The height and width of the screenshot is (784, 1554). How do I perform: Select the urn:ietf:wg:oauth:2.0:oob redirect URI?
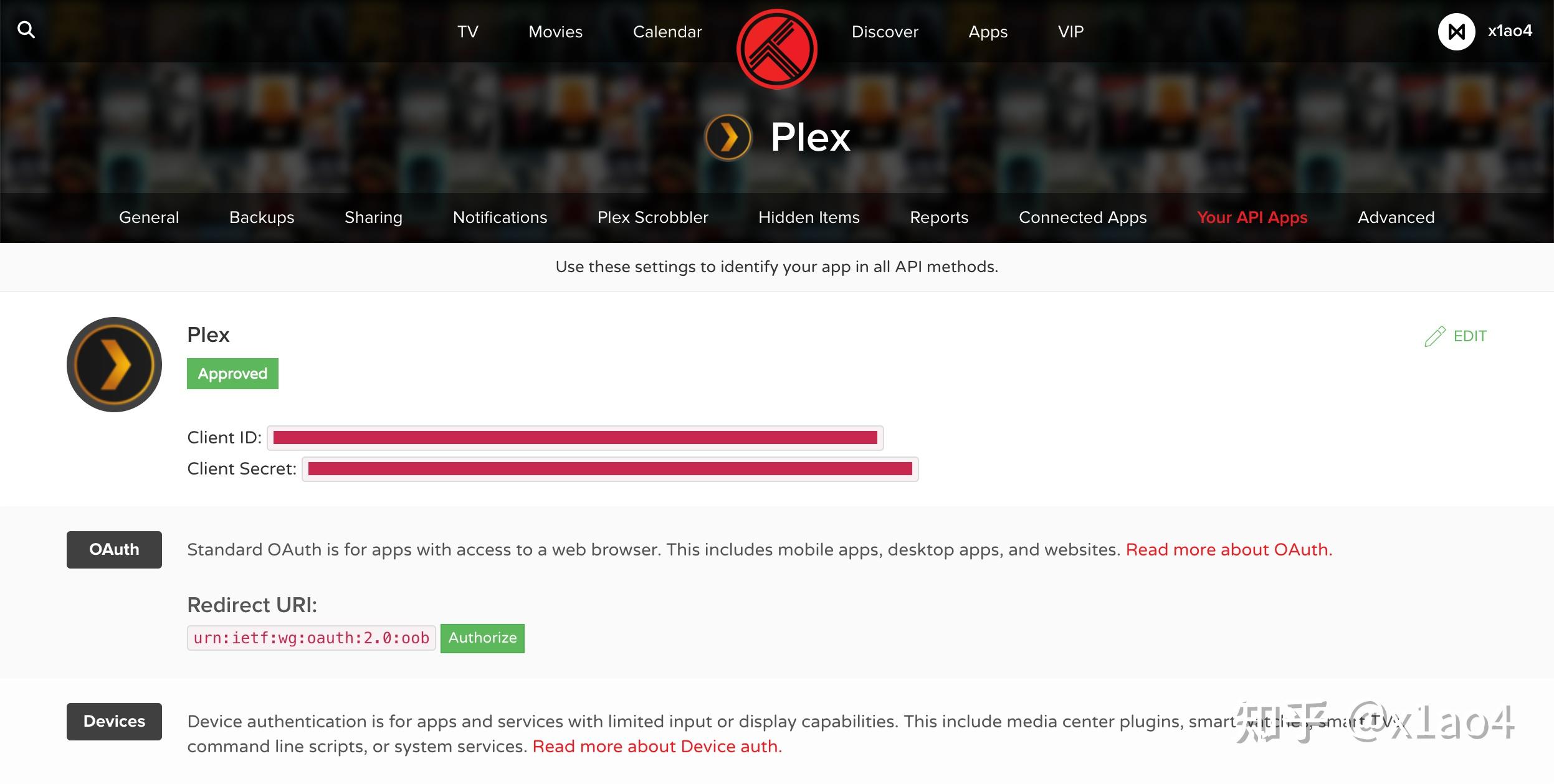[310, 638]
